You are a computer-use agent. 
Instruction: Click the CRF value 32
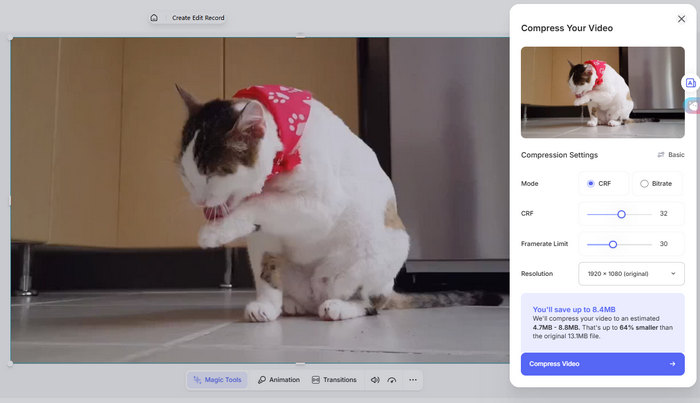(x=664, y=214)
